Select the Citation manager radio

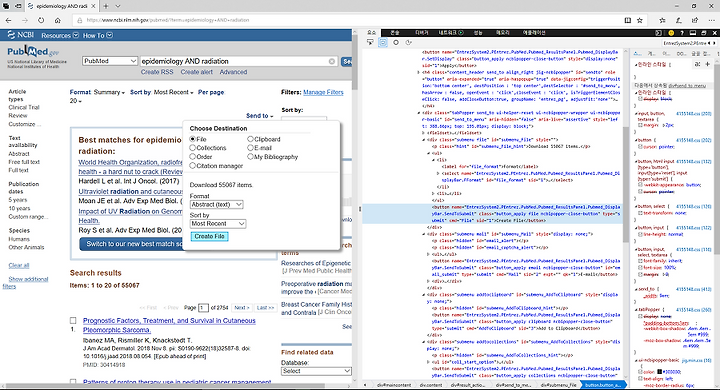click(x=193, y=165)
